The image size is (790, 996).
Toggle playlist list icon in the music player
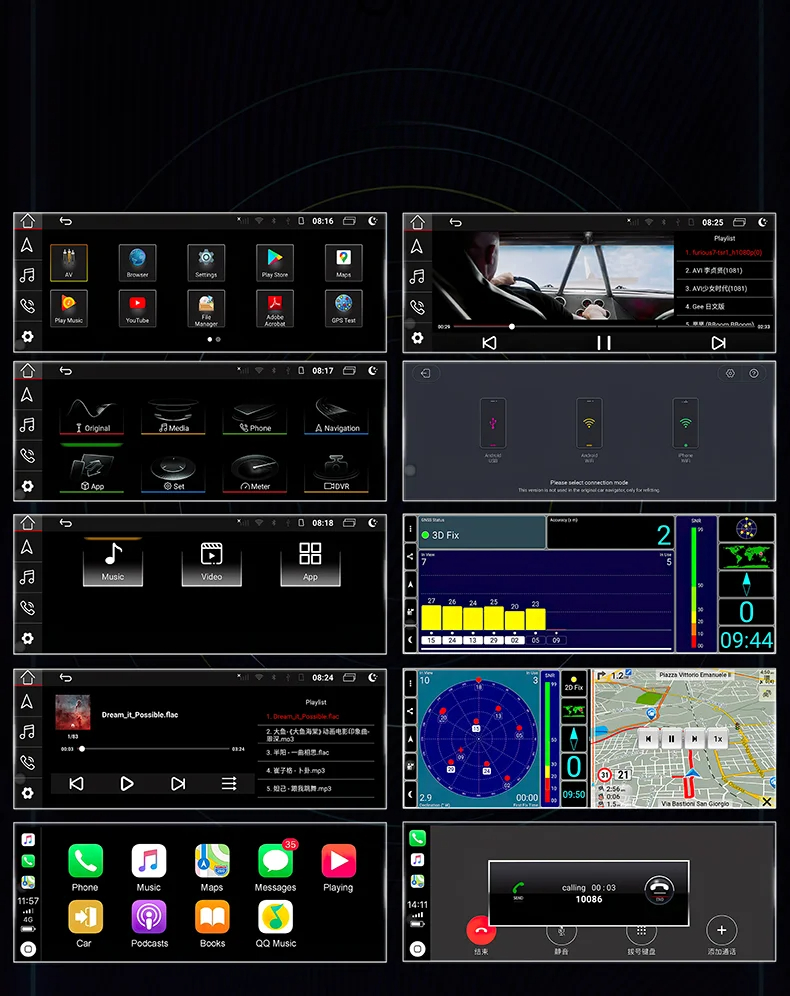click(x=229, y=784)
